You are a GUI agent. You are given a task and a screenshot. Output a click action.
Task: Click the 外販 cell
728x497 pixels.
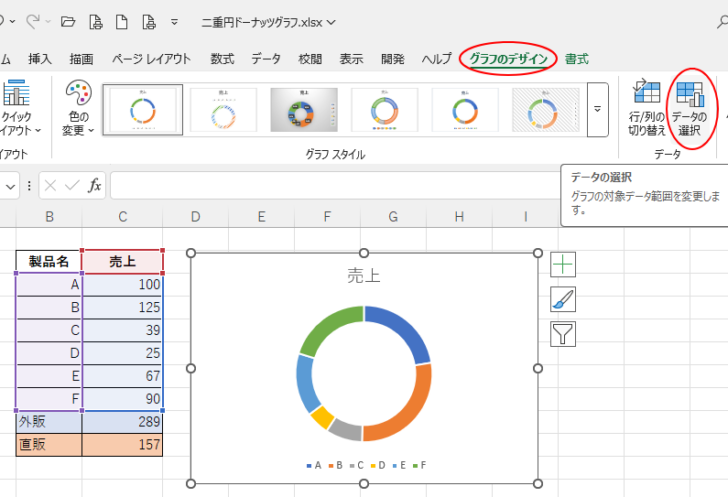tap(49, 422)
